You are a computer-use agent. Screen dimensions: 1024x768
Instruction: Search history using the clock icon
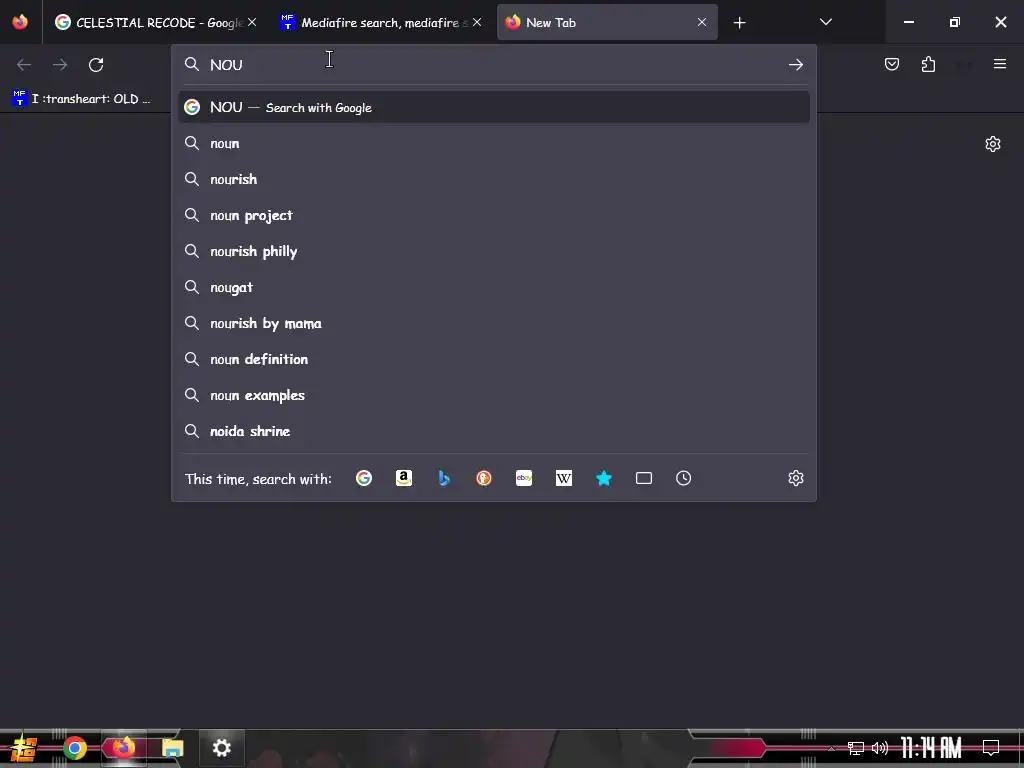pos(684,478)
